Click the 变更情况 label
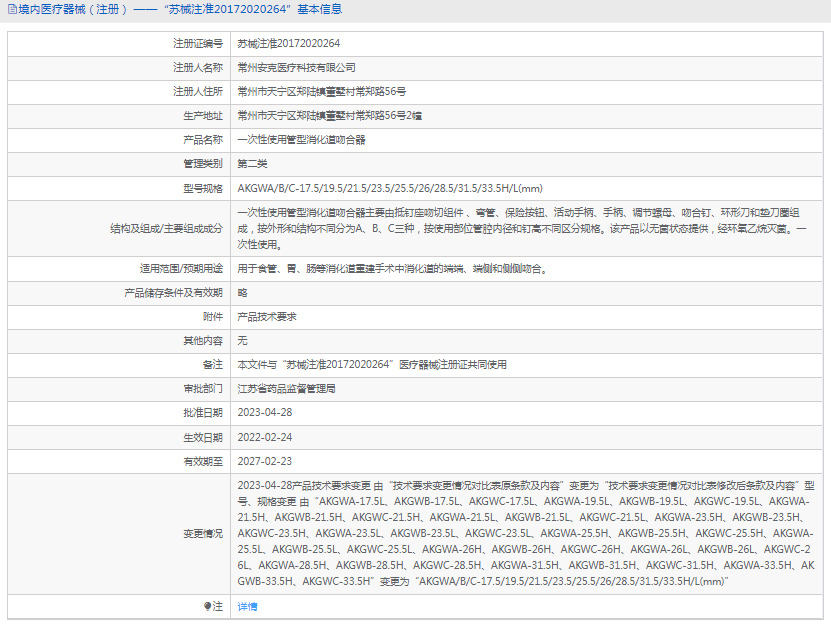 coord(203,533)
